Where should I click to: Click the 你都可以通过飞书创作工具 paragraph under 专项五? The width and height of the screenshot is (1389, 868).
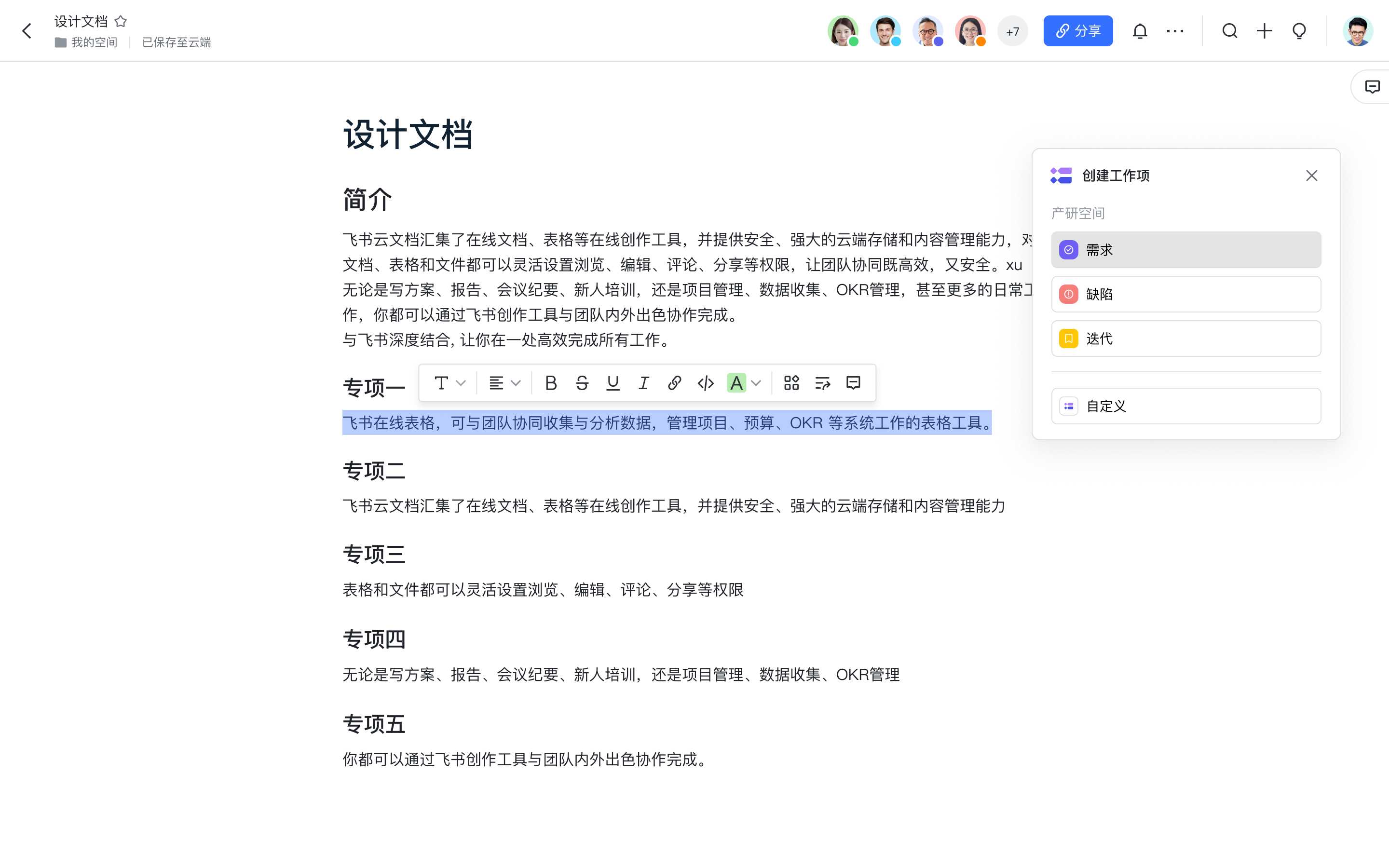(526, 759)
